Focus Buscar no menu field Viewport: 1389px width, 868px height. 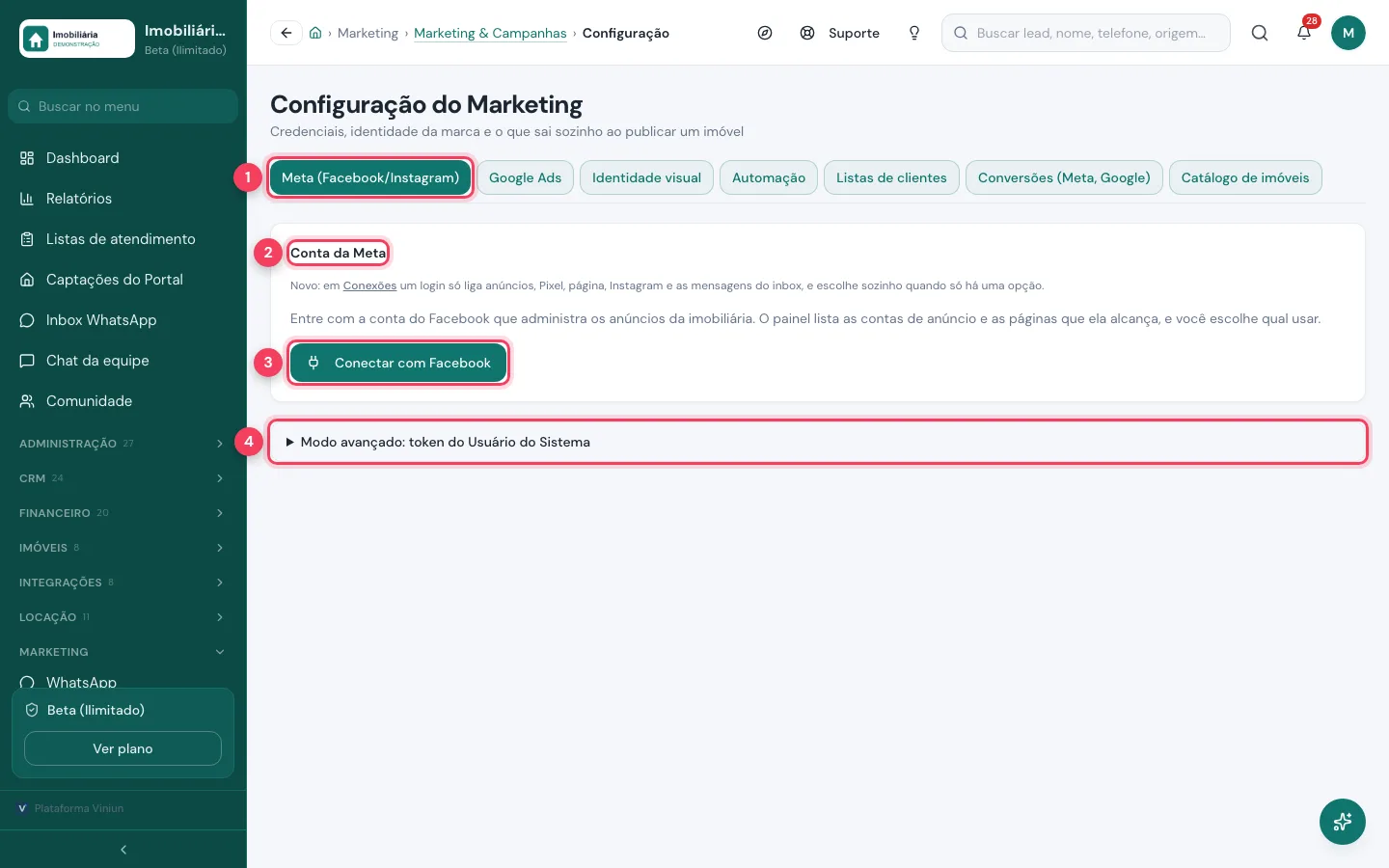[x=123, y=106]
